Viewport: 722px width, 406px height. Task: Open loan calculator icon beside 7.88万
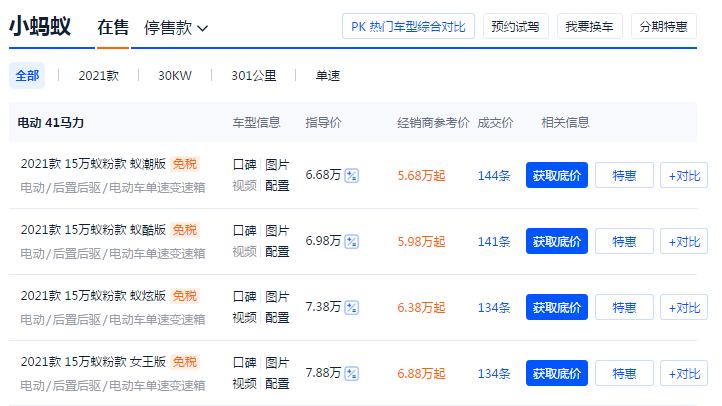[x=352, y=373]
